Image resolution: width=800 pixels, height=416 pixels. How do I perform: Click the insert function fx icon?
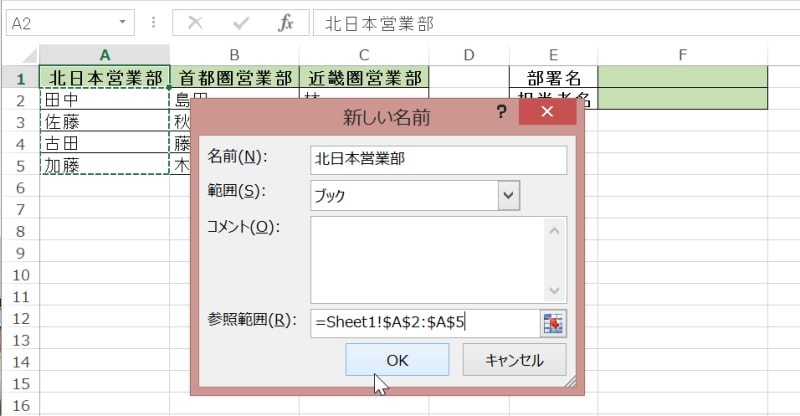point(285,23)
